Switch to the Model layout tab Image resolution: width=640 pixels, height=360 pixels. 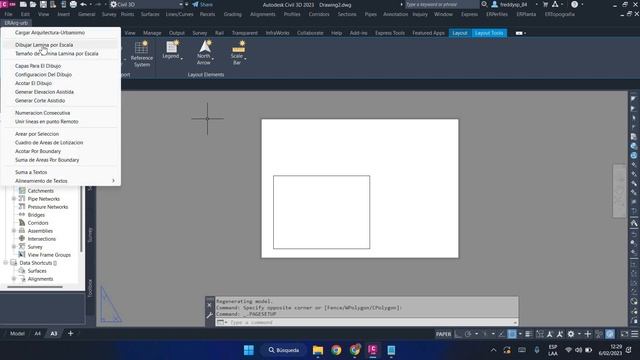(17, 333)
